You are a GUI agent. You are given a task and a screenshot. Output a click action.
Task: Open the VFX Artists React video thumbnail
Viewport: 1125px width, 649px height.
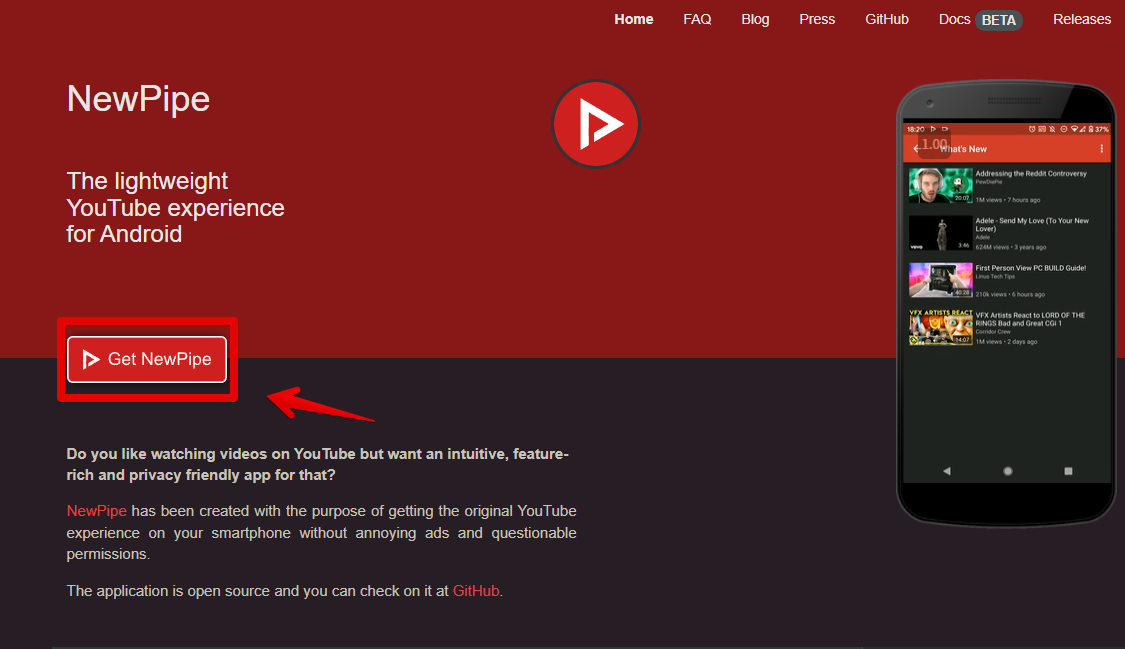pyautogui.click(x=941, y=327)
